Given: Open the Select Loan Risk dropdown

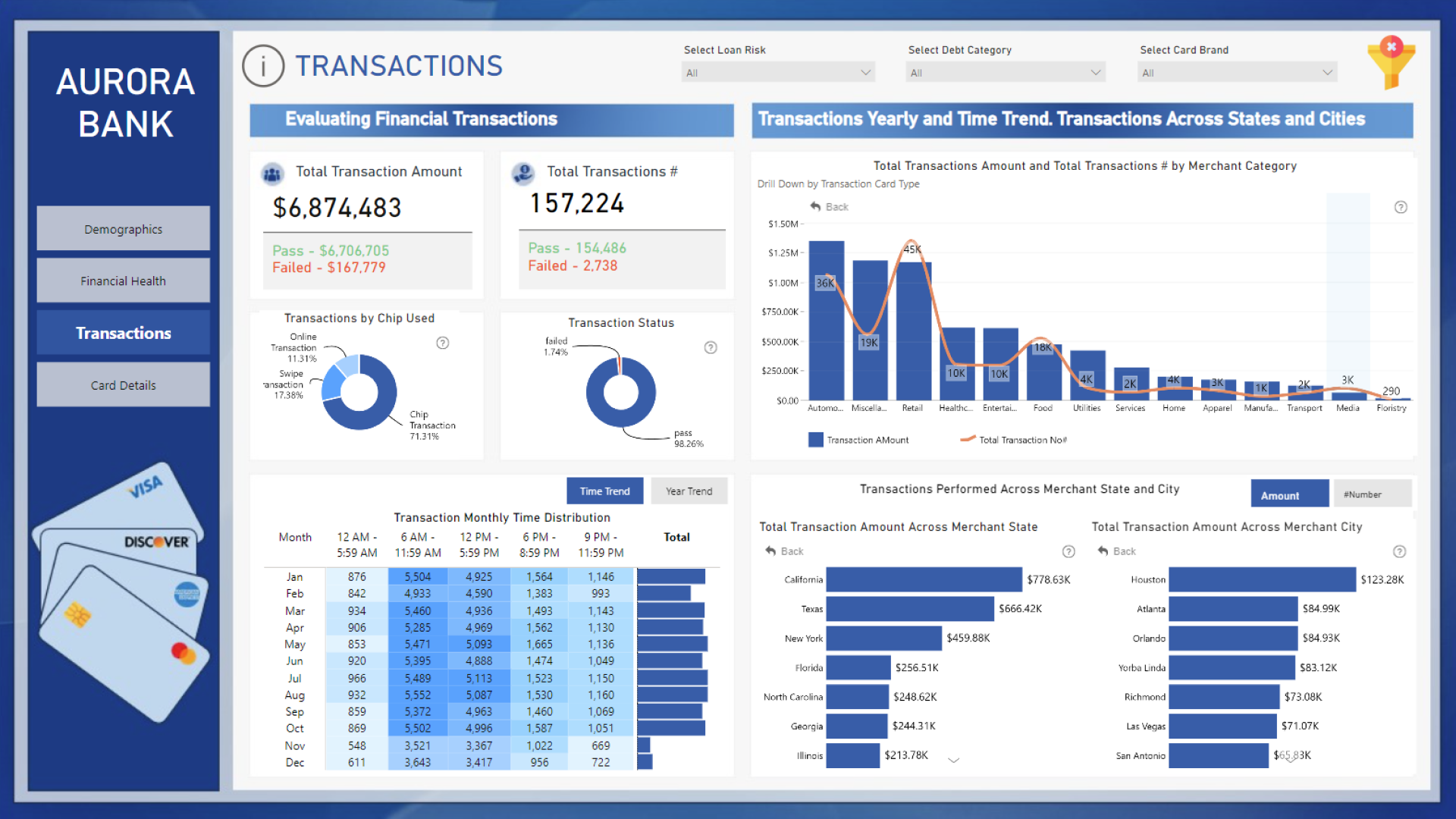Looking at the screenshot, I should pyautogui.click(x=778, y=73).
